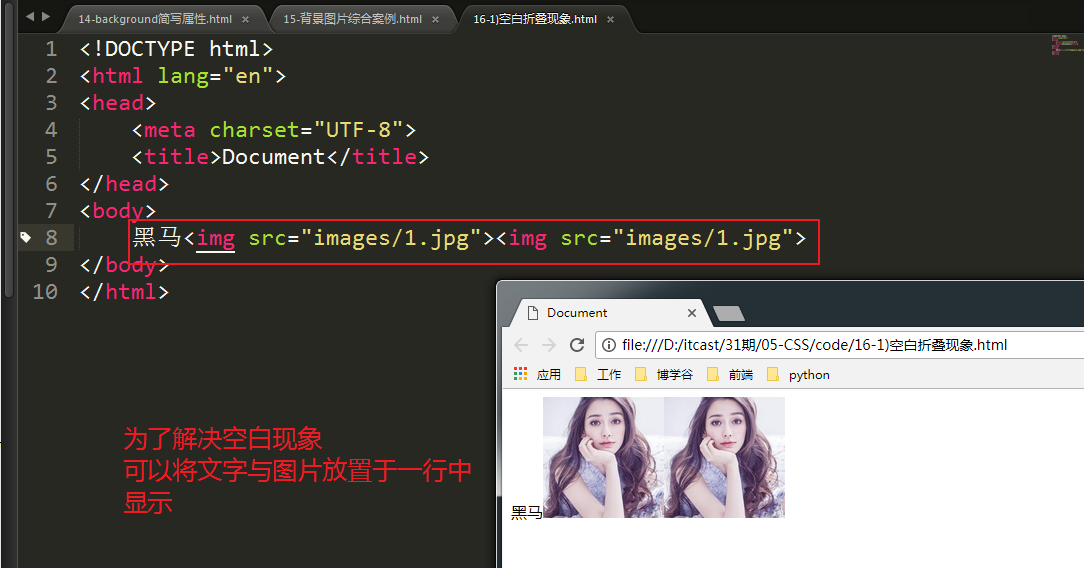This screenshot has width=1084, height=568.
Task: Go to next tab with right arrow
Action: click(x=45, y=17)
